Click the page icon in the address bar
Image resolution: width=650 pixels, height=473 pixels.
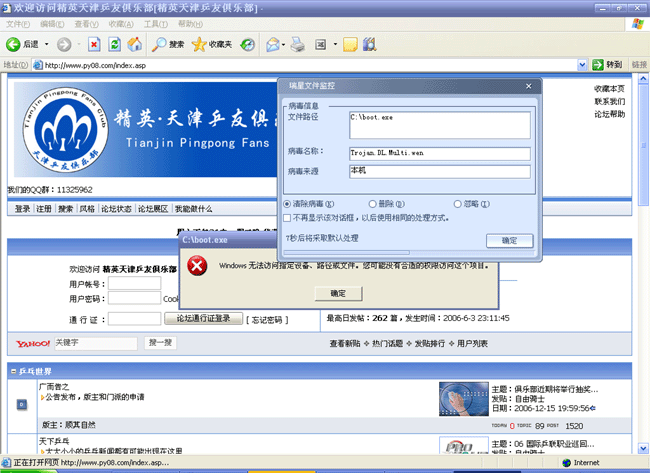tap(38, 65)
